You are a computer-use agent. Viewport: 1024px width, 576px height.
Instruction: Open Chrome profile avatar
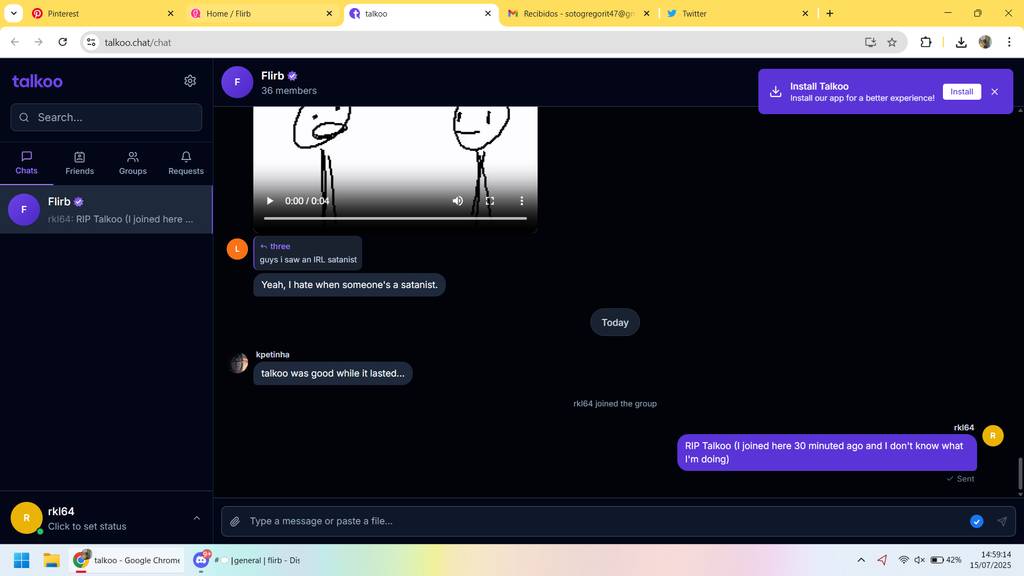[985, 42]
